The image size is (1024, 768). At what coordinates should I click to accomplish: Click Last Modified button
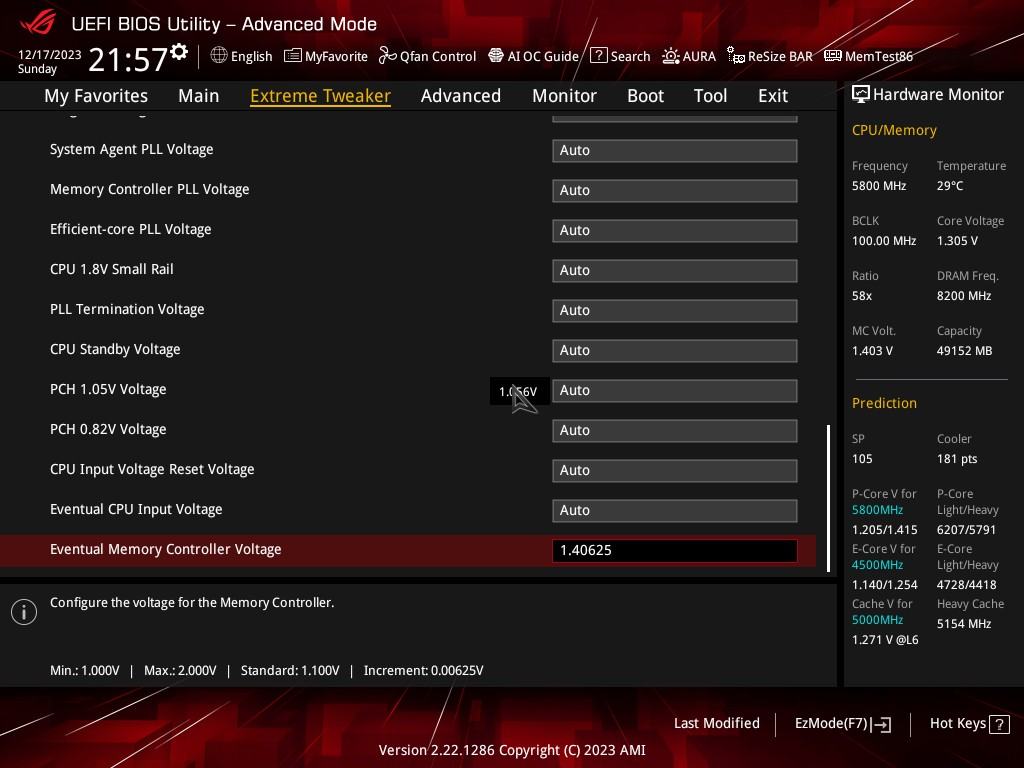coord(716,724)
